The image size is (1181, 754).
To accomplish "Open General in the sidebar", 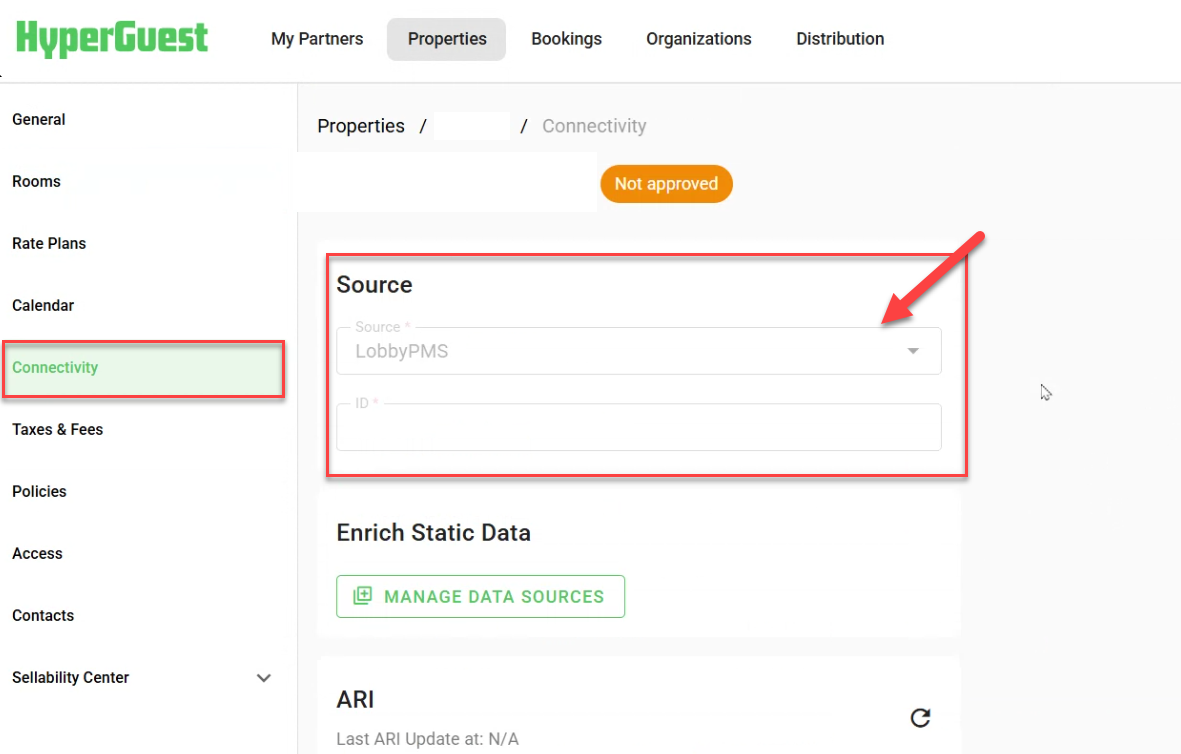I will click(39, 120).
